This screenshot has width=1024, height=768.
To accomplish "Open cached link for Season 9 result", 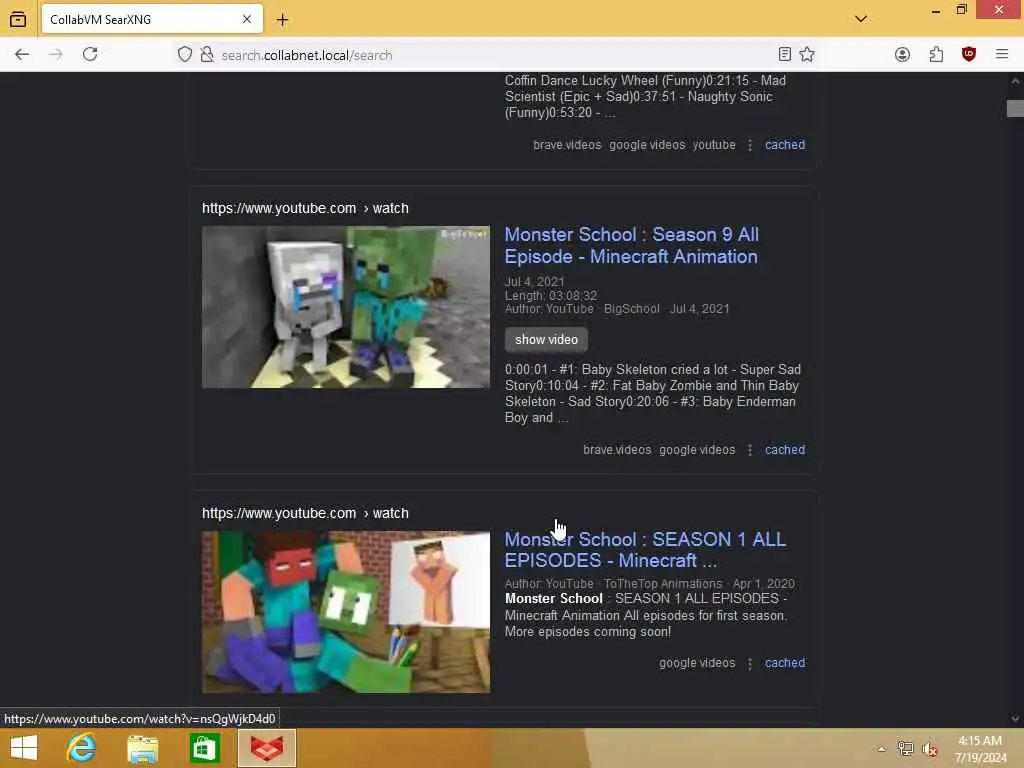I will [x=785, y=450].
